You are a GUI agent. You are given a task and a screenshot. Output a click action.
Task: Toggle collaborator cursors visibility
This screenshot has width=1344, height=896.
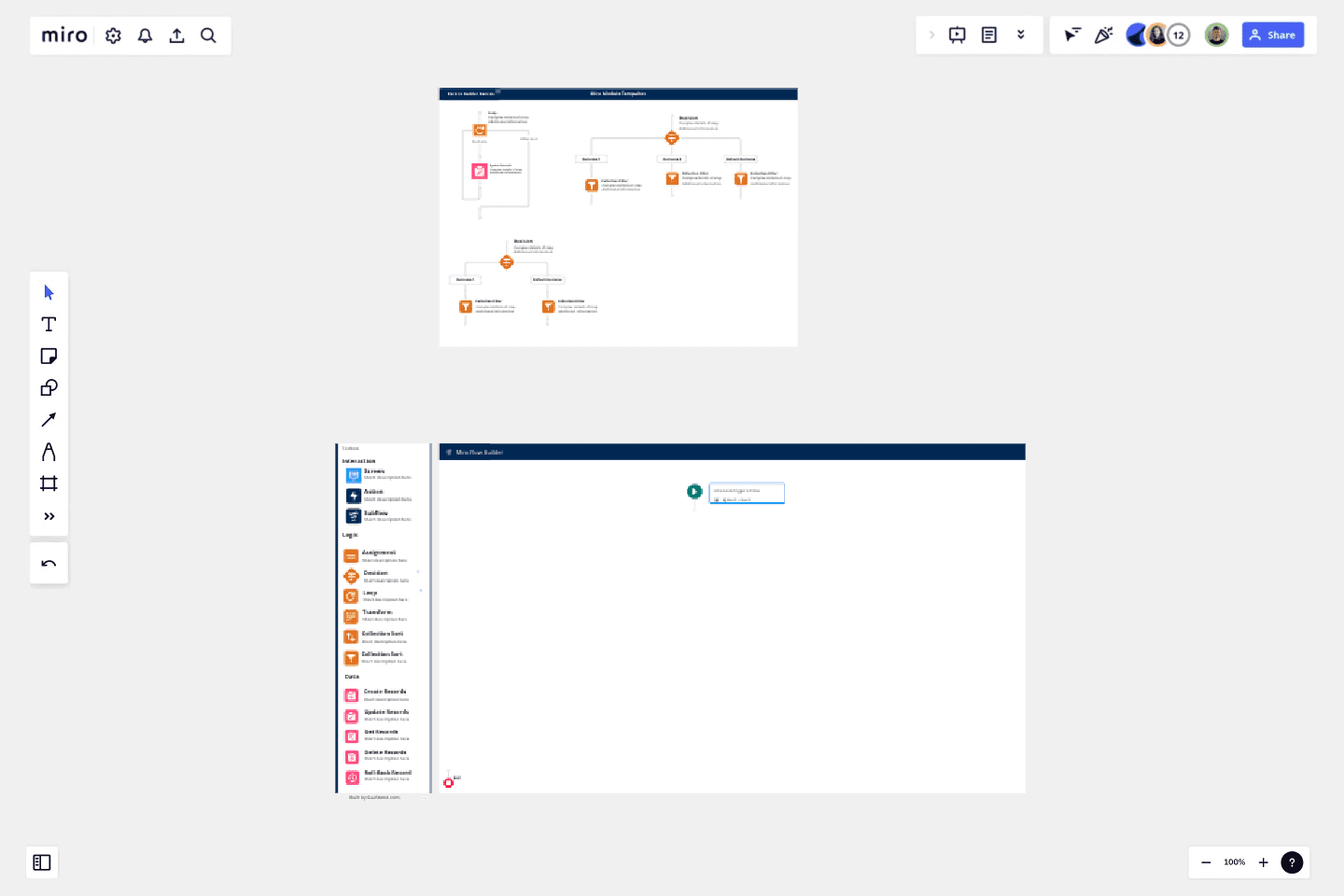(1073, 35)
